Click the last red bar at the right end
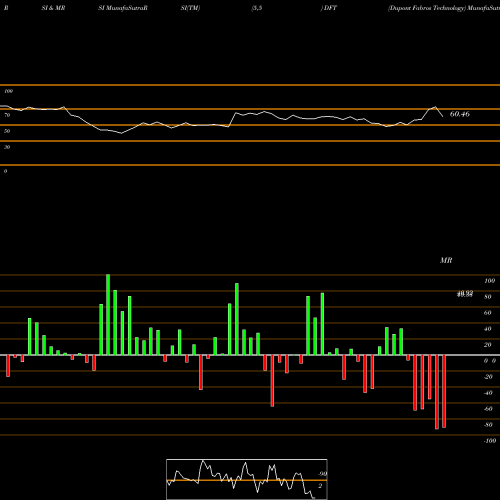The width and height of the screenshot is (500, 500). coord(444,391)
